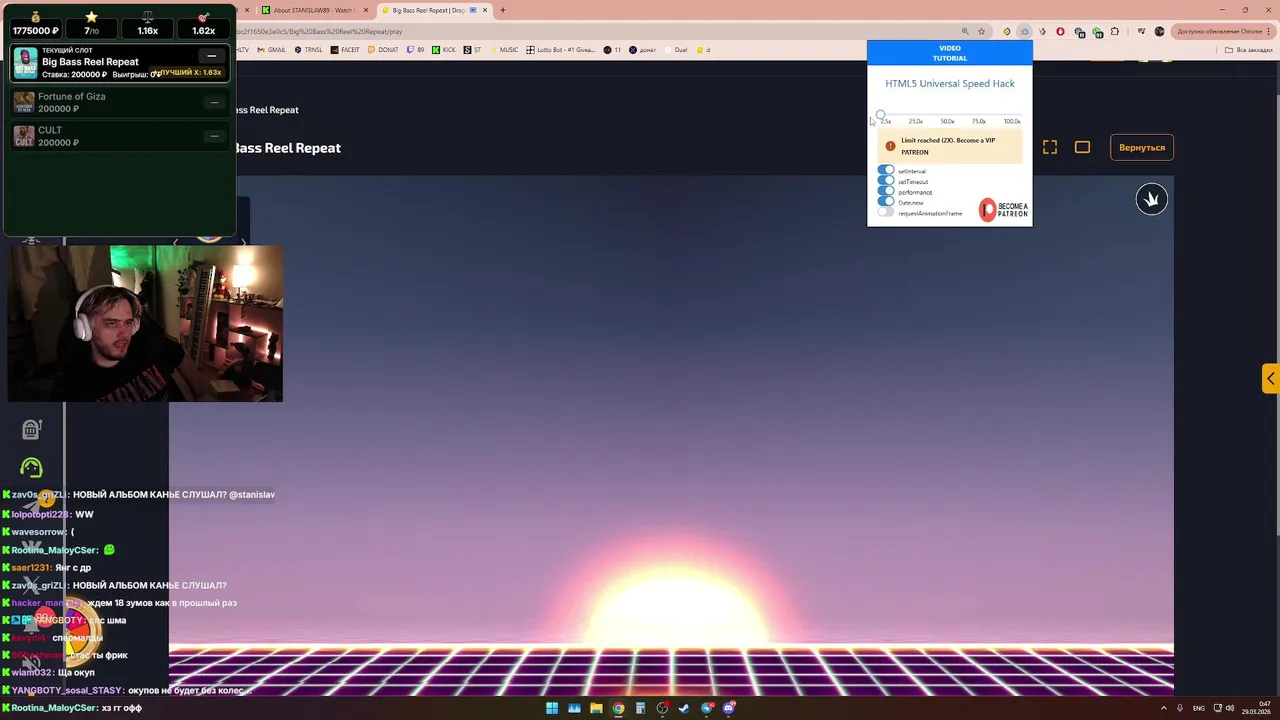
Task: Switch to theater view rectangle icon
Action: (x=1082, y=147)
